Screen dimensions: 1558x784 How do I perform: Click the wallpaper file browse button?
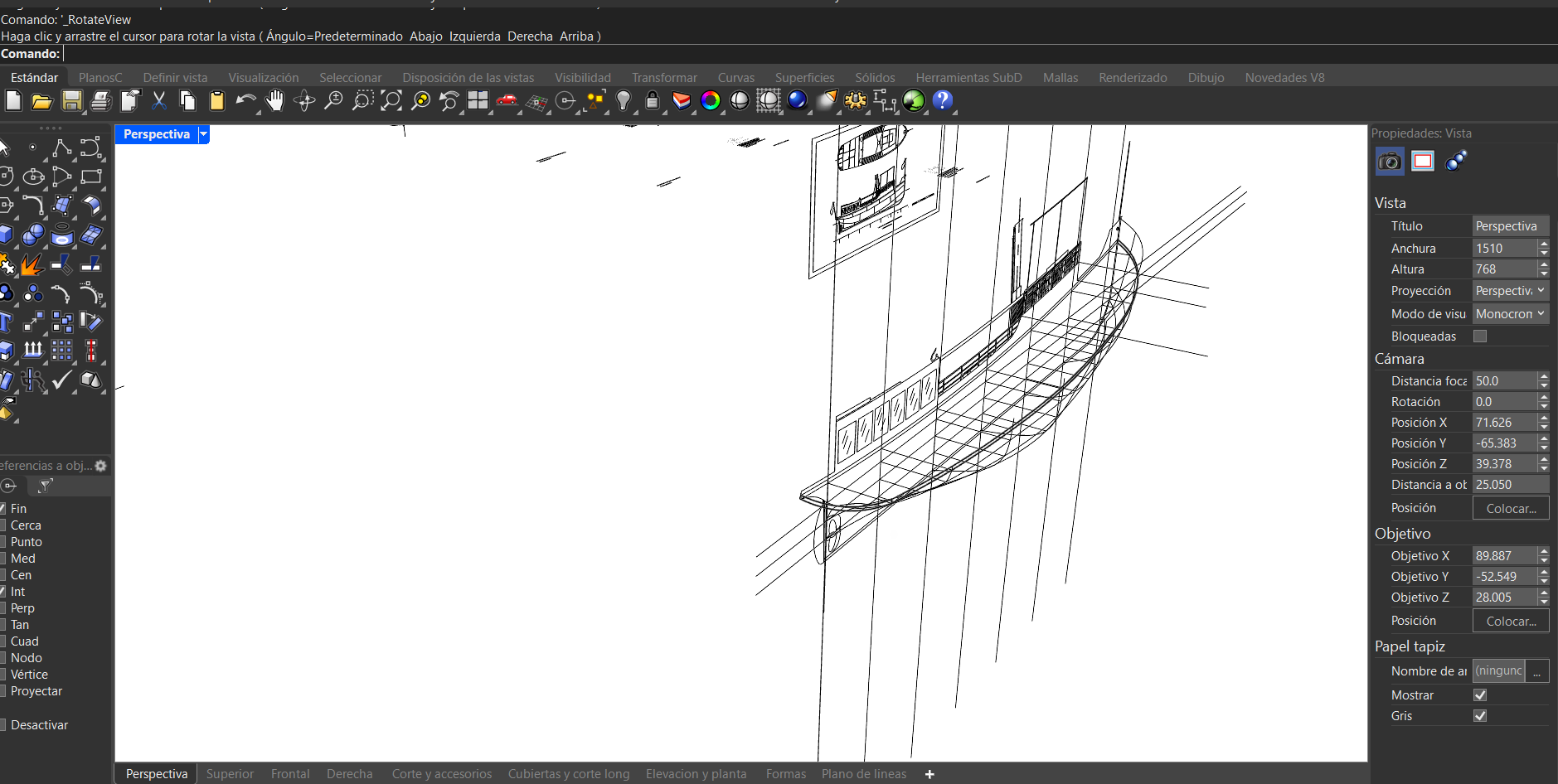[x=1537, y=671]
